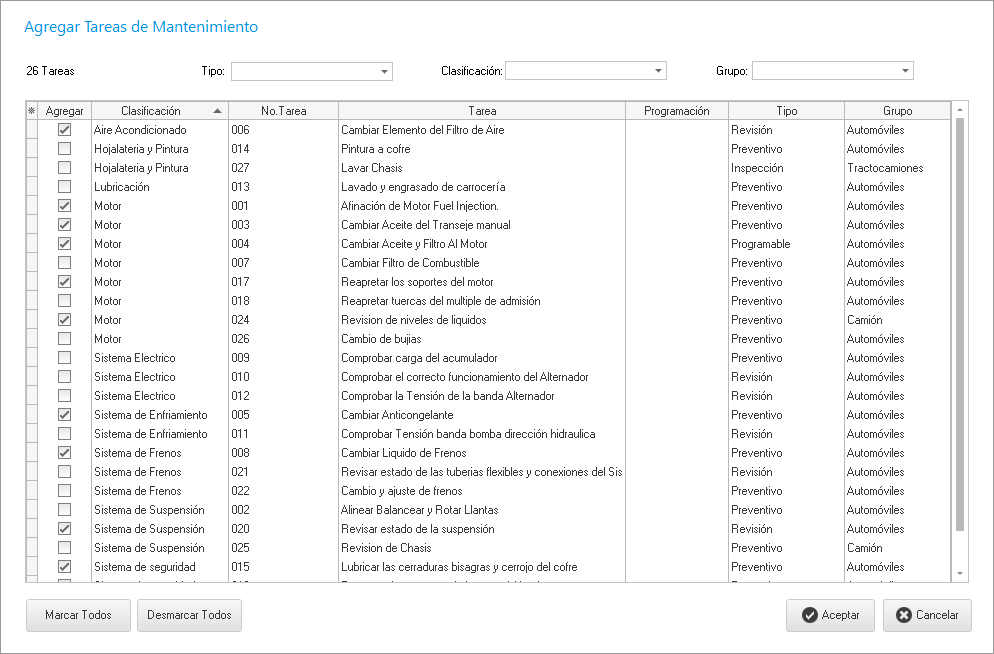Click the asterisk icon in grid header corner
This screenshot has height=654, width=994.
tap(31, 111)
